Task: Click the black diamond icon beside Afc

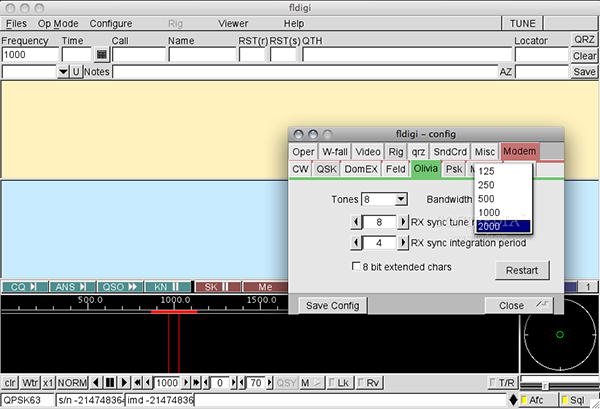Action: click(513, 400)
